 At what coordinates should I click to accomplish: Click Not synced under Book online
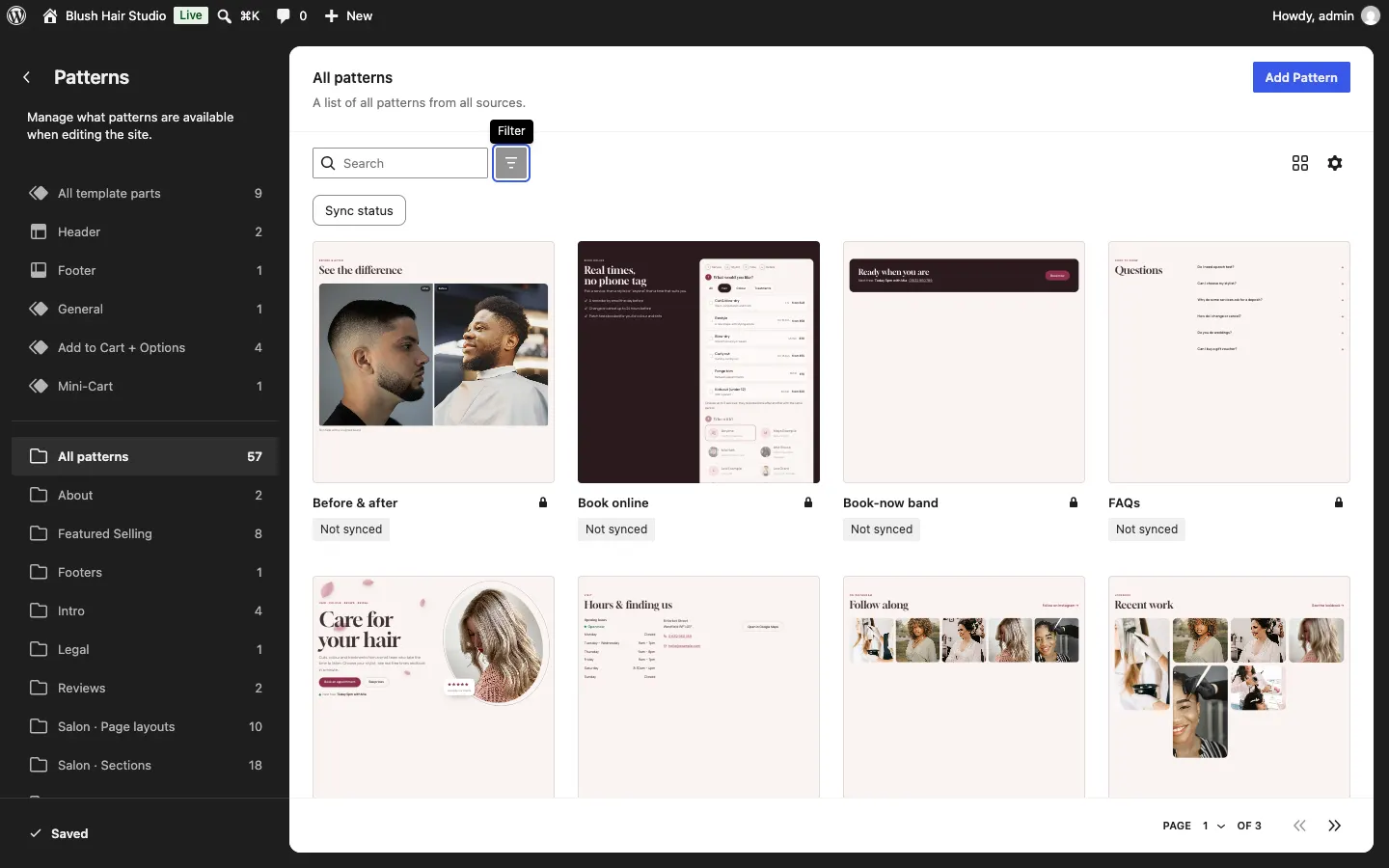pyautogui.click(x=616, y=529)
